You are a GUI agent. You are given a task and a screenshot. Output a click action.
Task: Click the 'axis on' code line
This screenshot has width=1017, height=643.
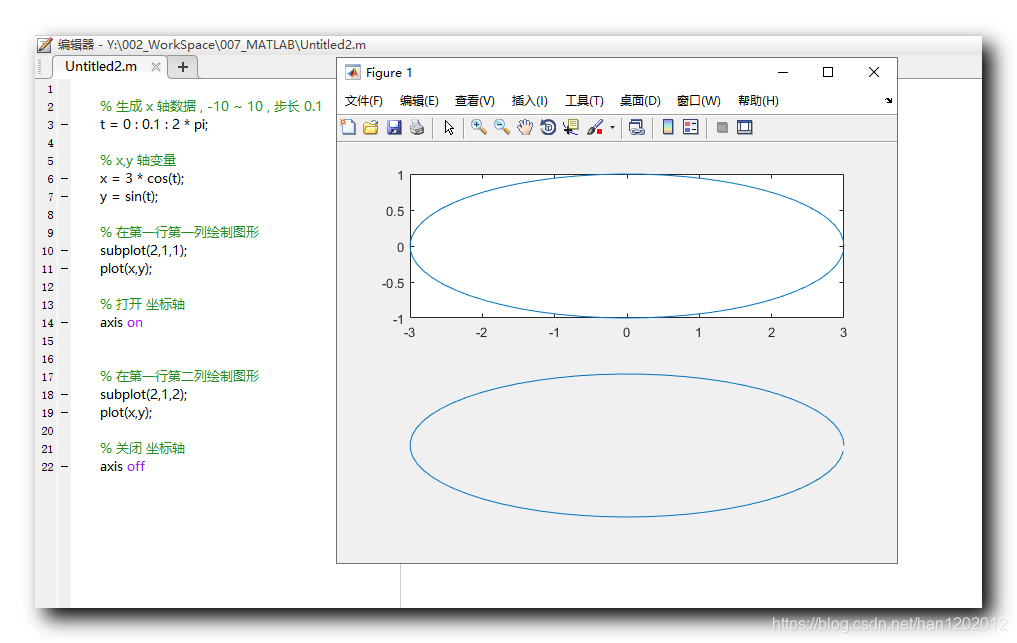[x=121, y=322]
